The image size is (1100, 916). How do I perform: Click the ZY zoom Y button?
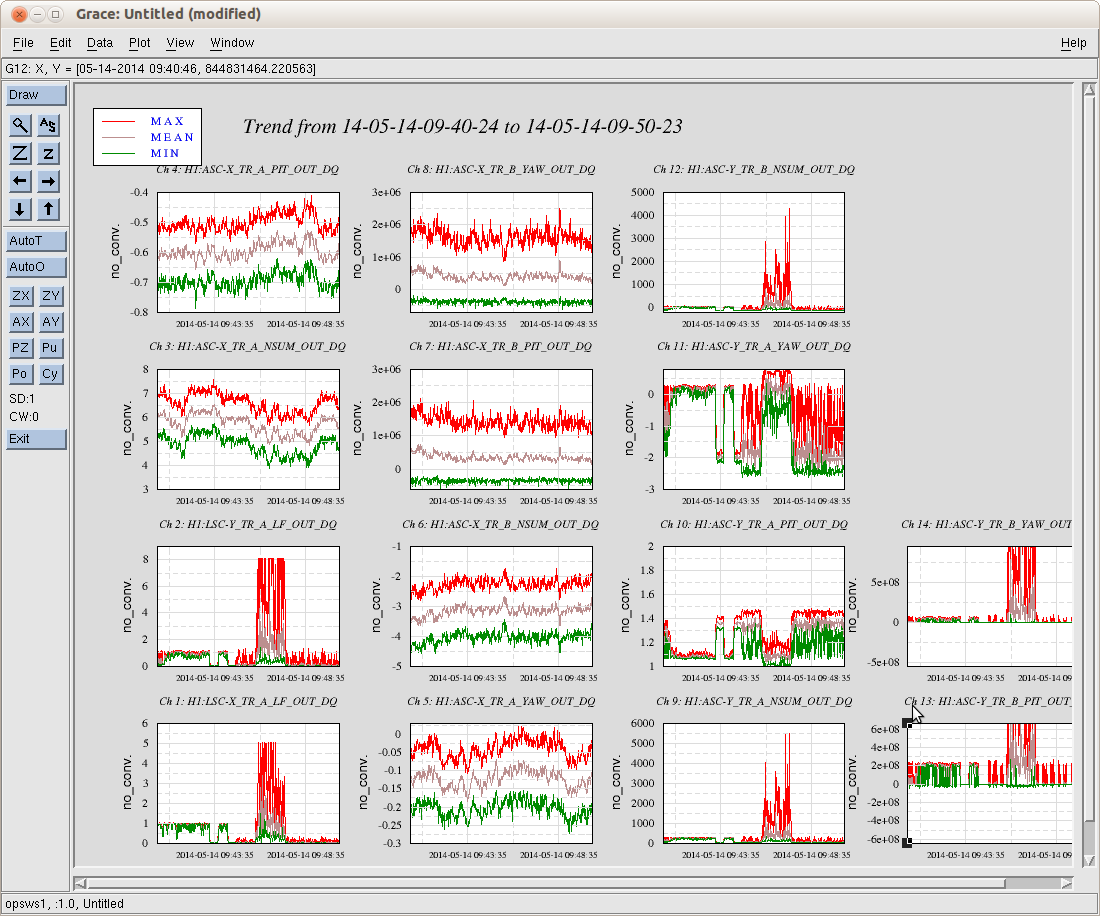pos(51,296)
